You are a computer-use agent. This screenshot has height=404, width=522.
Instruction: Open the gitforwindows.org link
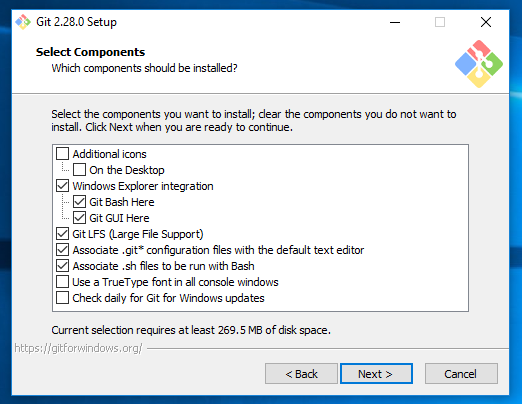tap(78, 348)
